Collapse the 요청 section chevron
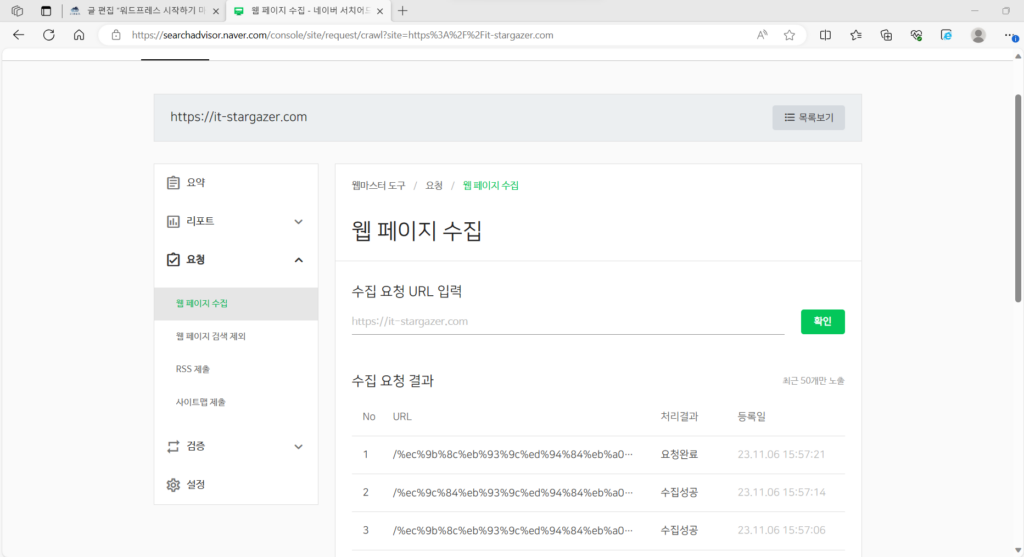 click(x=298, y=260)
